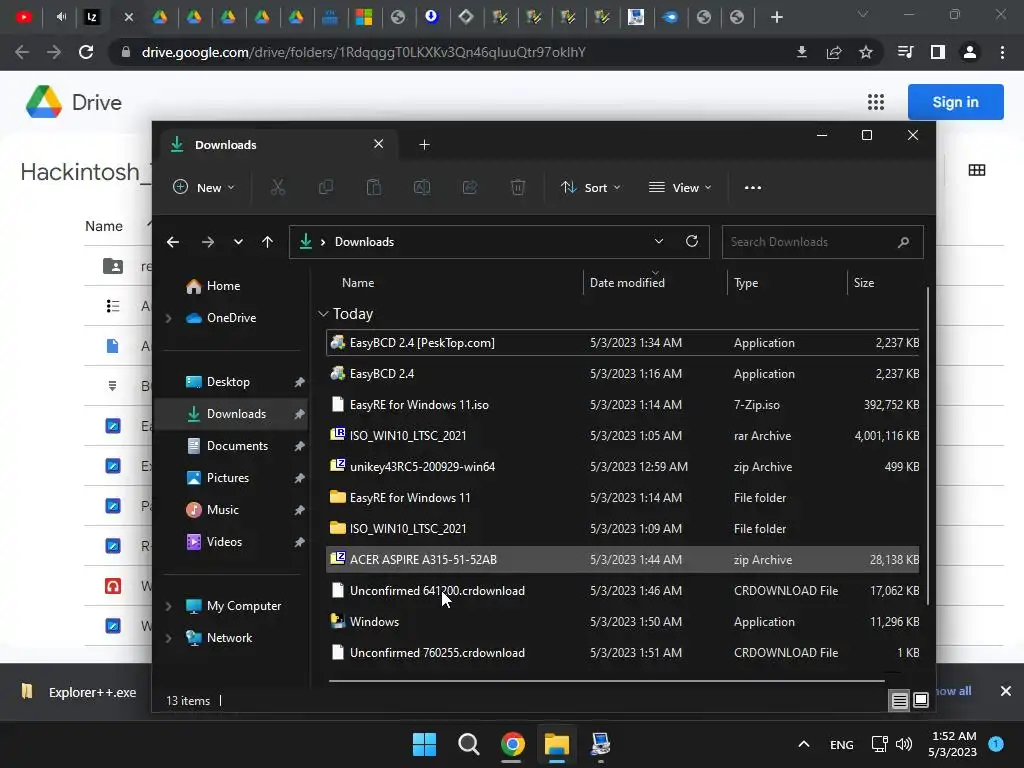1024x768 pixels.
Task: Close the Downloads Explorer tab
Action: coord(378,144)
